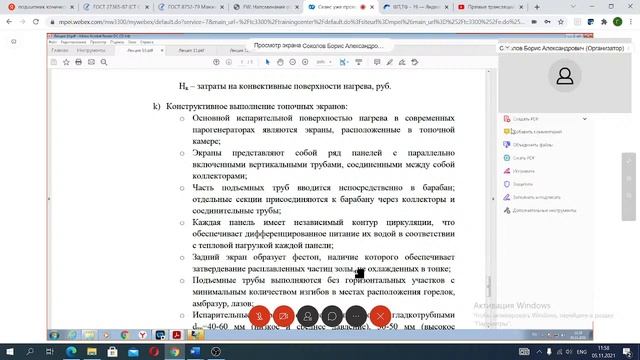Click Сжать PDF in side panel
640x360 pixels.
(519, 158)
